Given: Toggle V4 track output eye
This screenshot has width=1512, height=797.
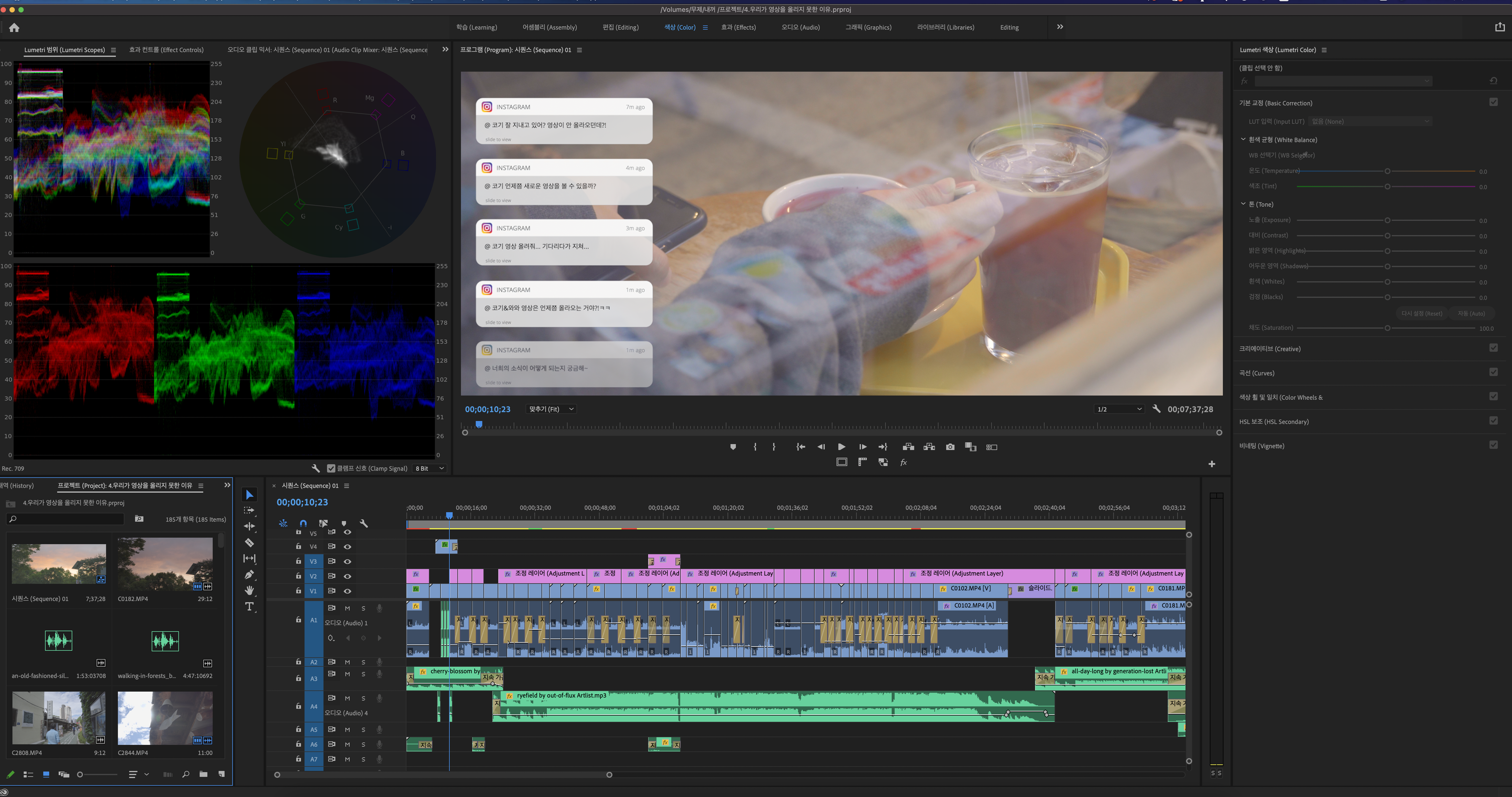Looking at the screenshot, I should 347,547.
